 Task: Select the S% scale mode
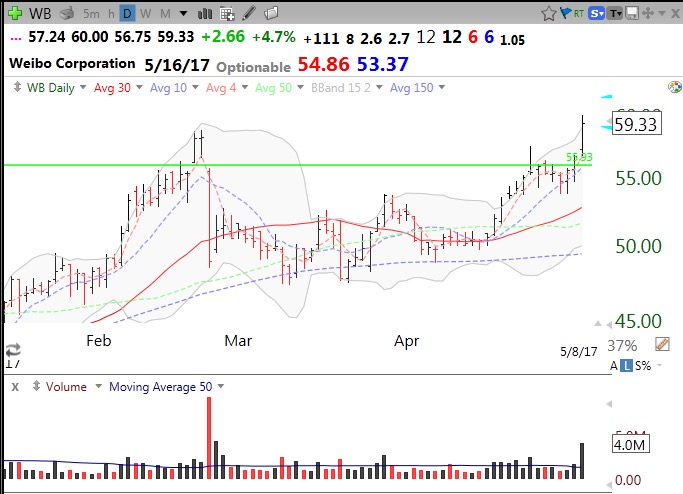coord(642,365)
